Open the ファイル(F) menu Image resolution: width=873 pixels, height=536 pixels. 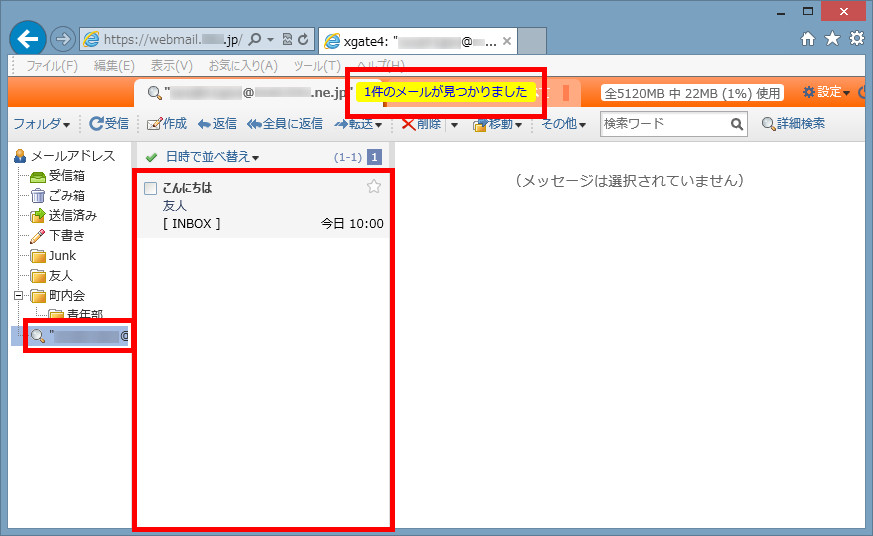tap(52, 66)
